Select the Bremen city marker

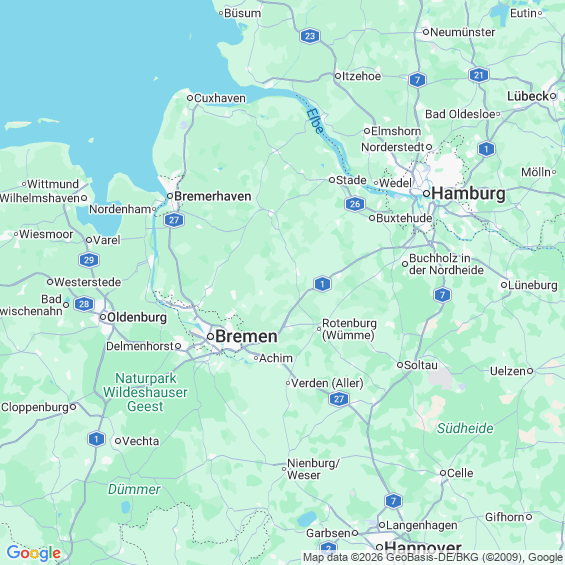[210, 337]
